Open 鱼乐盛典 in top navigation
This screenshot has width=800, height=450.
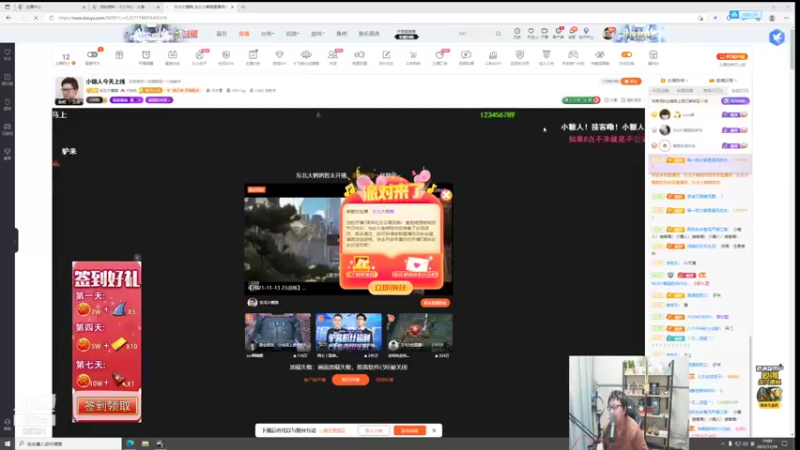pos(369,34)
